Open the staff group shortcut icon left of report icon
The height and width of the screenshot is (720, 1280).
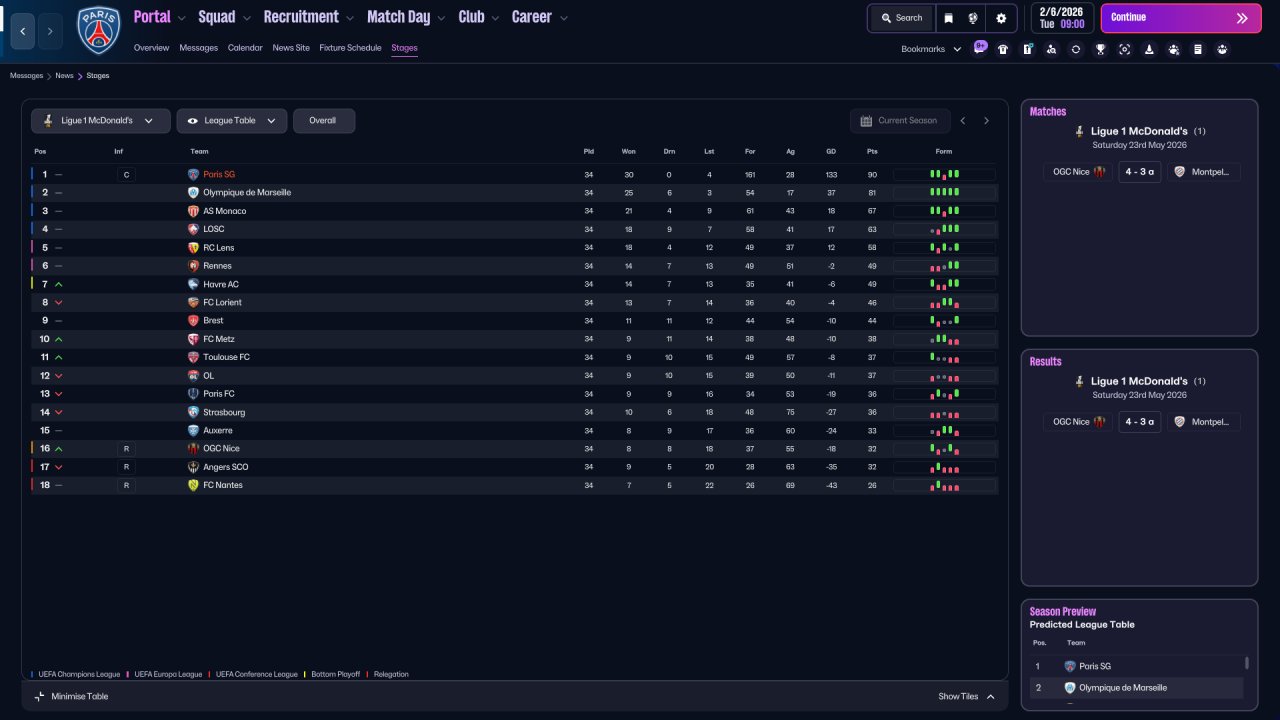point(1173,49)
